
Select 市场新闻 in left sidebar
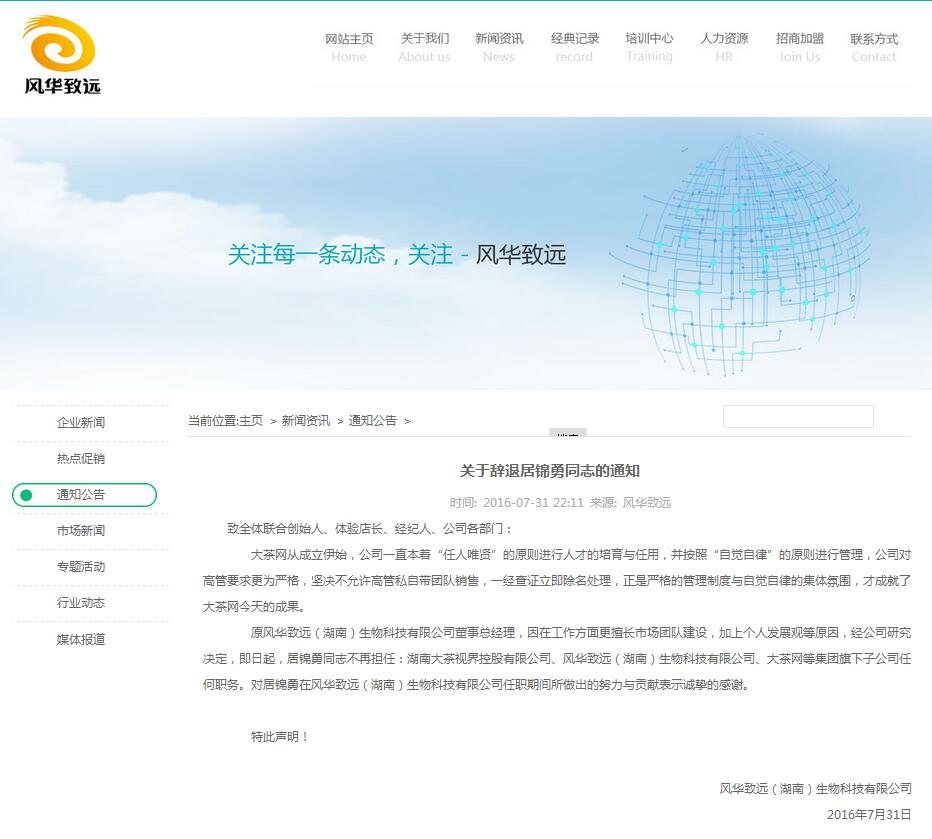[x=81, y=531]
